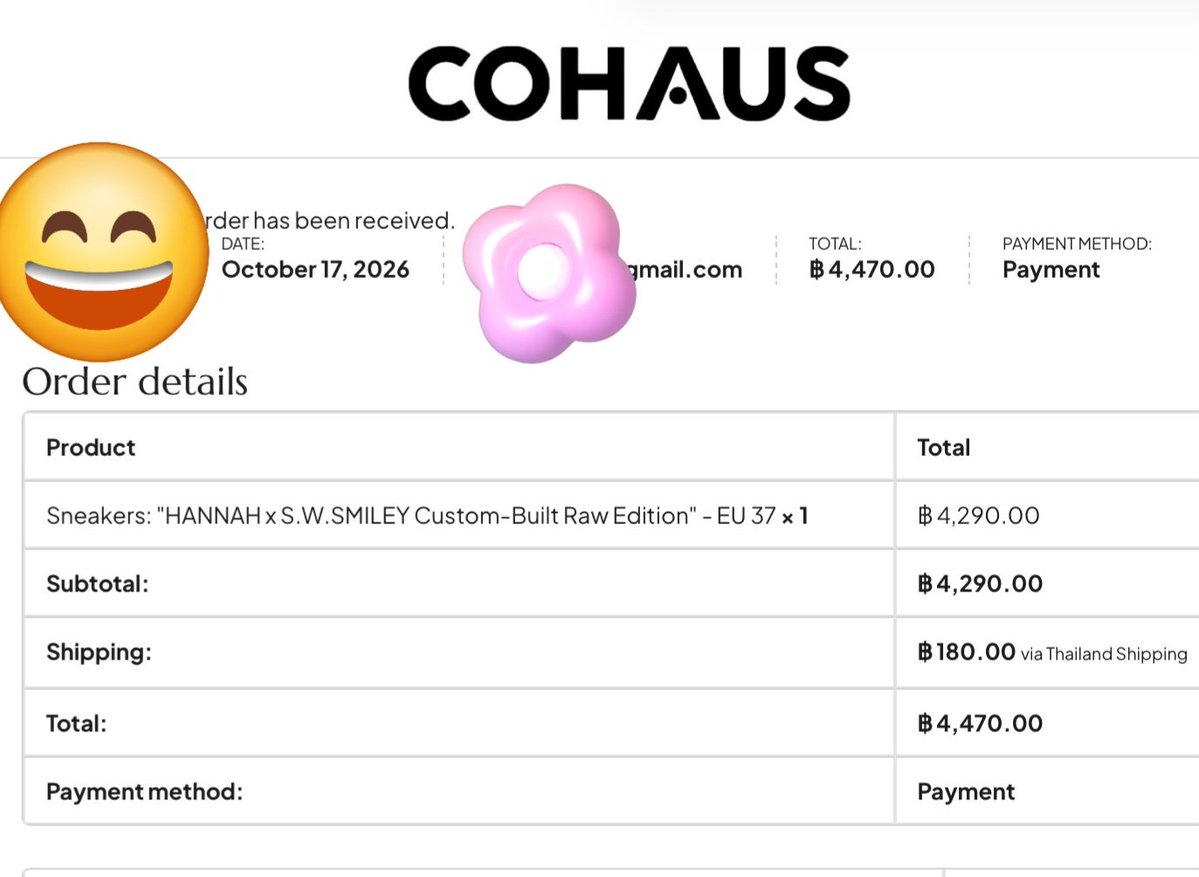Click the ฿180.00 shipping cost

[x=967, y=651]
